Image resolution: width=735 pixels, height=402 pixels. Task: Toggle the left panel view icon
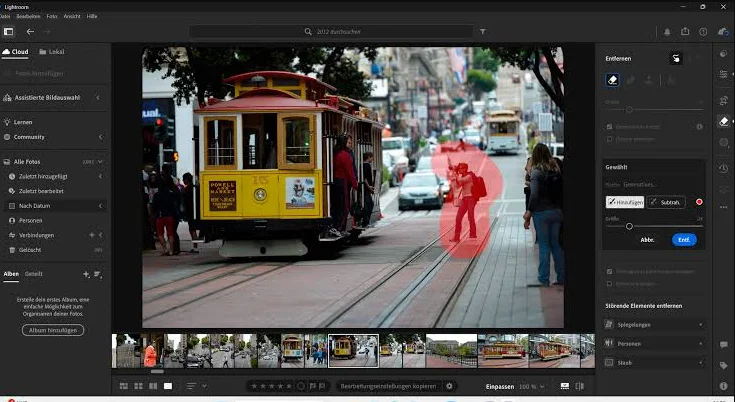8,31
